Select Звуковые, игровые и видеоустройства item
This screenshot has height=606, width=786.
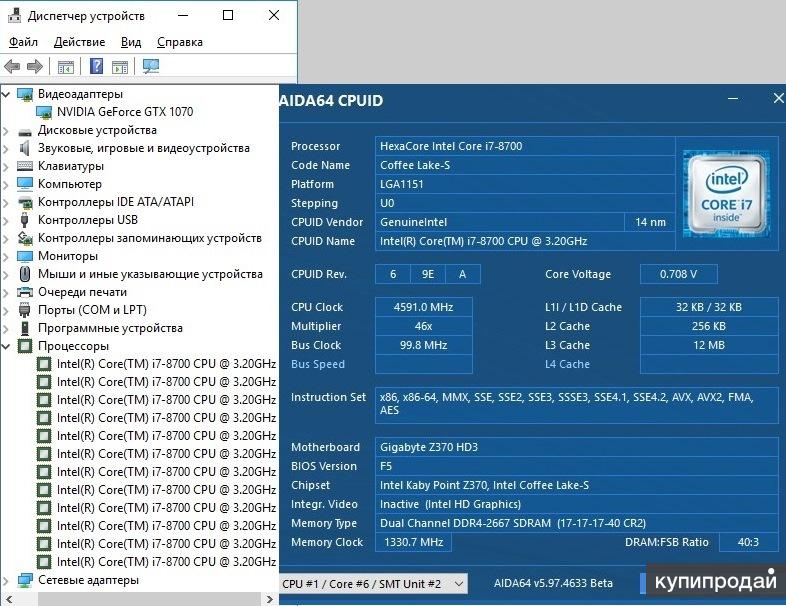pos(144,148)
